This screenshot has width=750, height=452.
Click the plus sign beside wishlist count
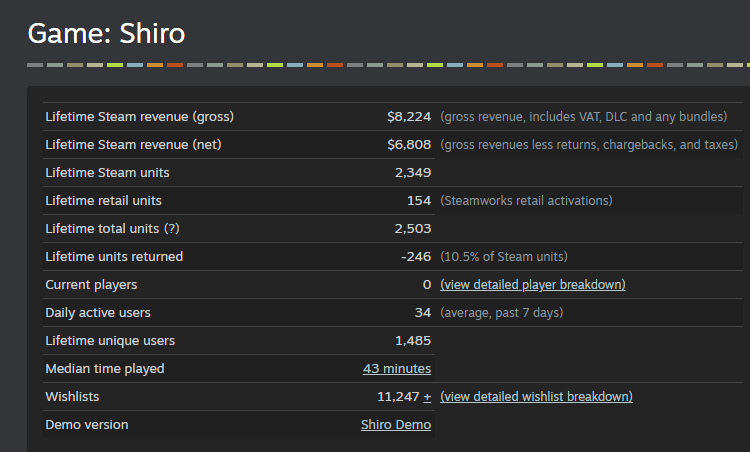(428, 397)
